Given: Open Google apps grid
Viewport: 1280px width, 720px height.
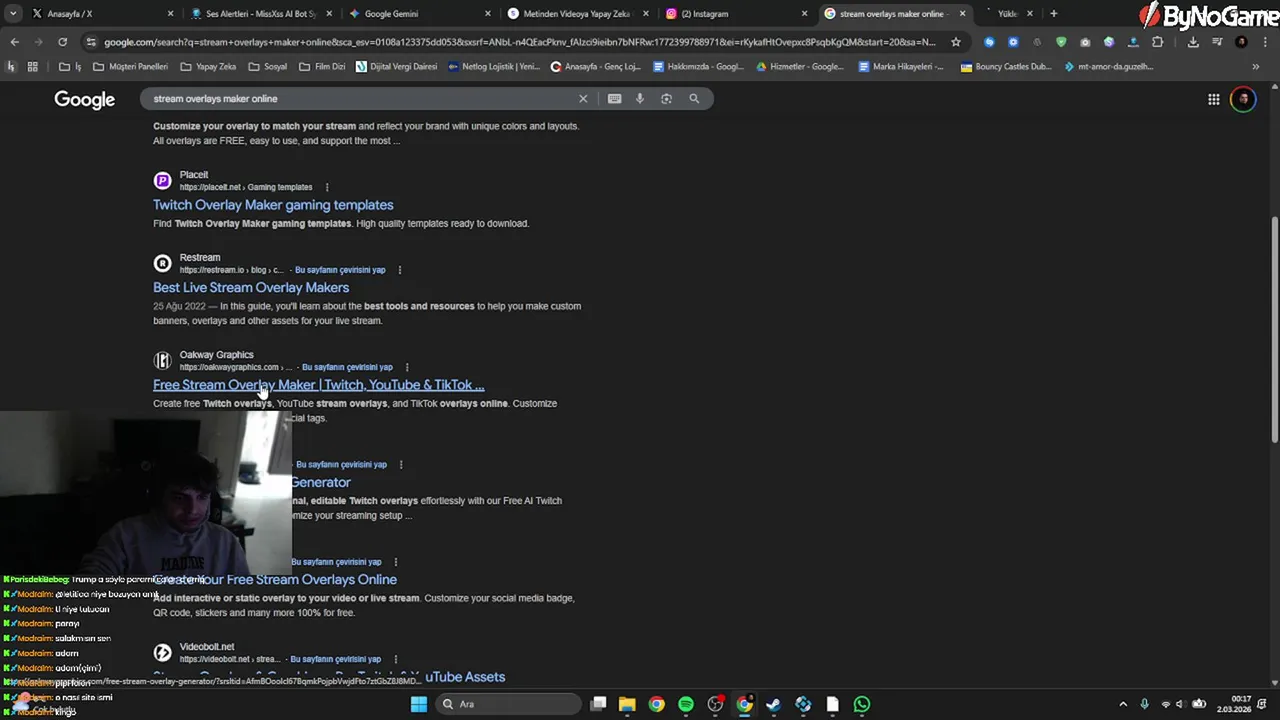Looking at the screenshot, I should tap(1213, 99).
